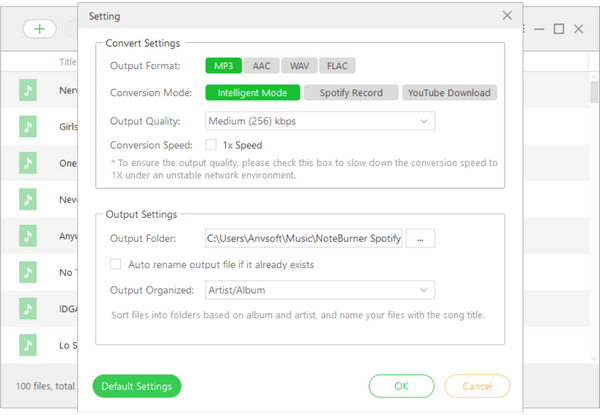Select WAV output format
Viewport: 600px width, 415px height.
(299, 66)
